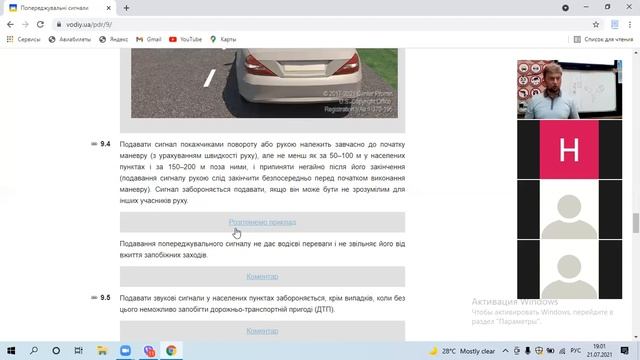Open YouTube bookmark
640x360 pixels.
185,39
